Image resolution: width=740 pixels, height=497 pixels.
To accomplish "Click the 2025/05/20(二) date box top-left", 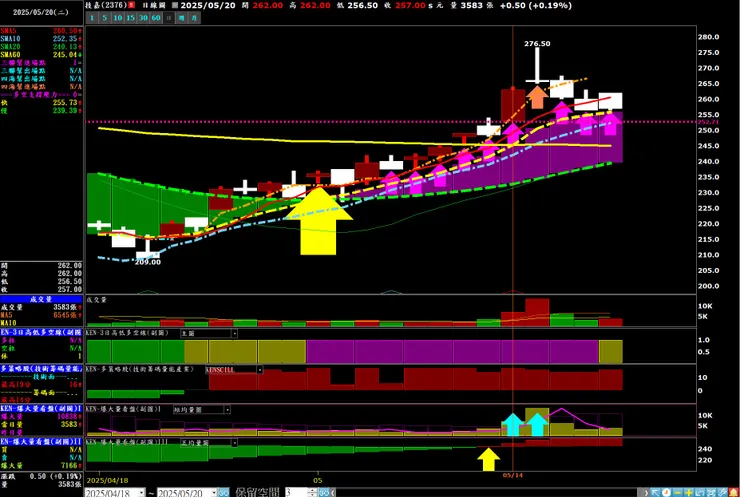I will click(41, 12).
